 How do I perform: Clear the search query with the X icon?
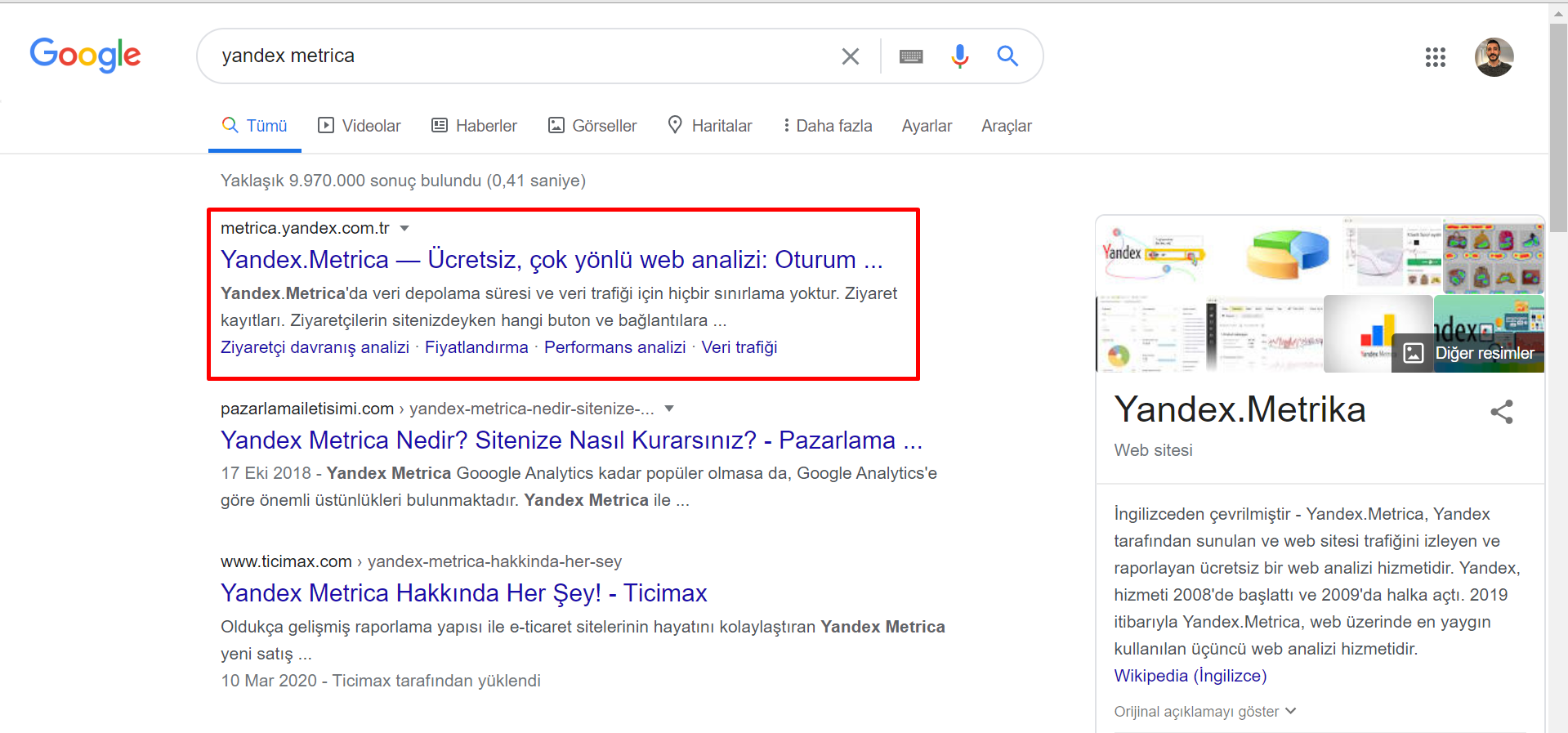(851, 56)
